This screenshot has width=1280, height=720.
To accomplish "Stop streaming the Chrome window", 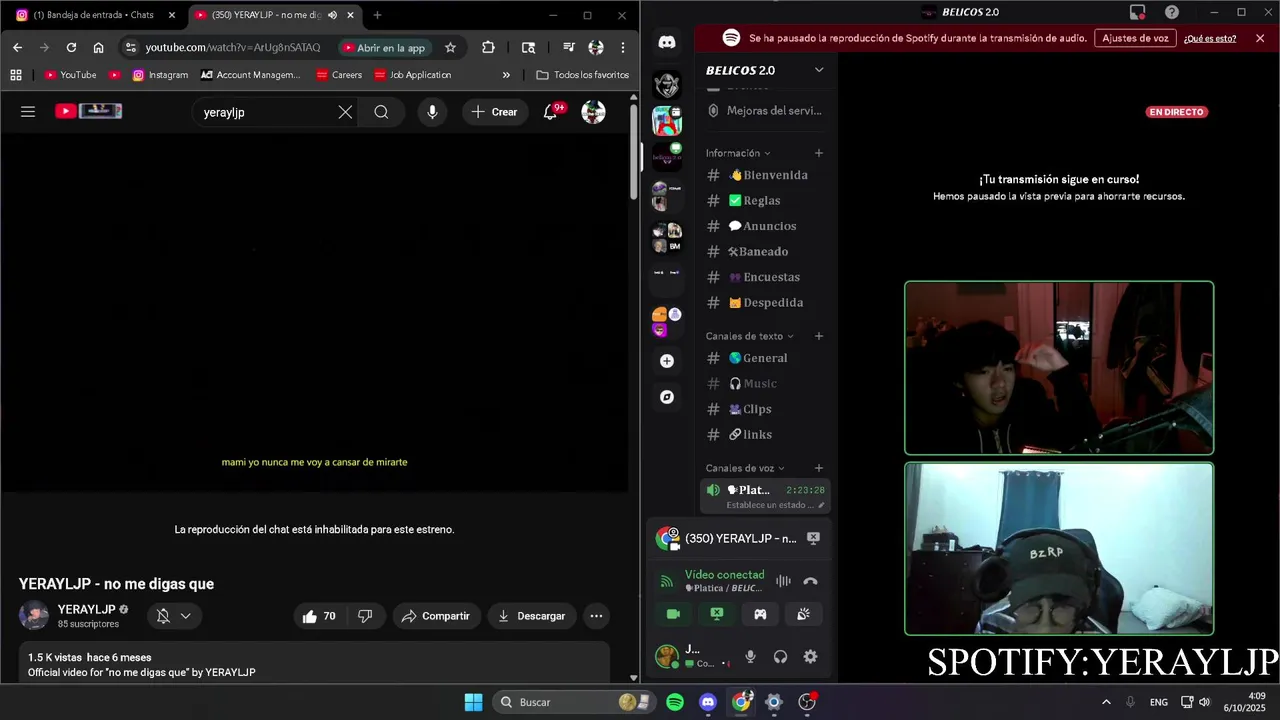I will [x=813, y=538].
